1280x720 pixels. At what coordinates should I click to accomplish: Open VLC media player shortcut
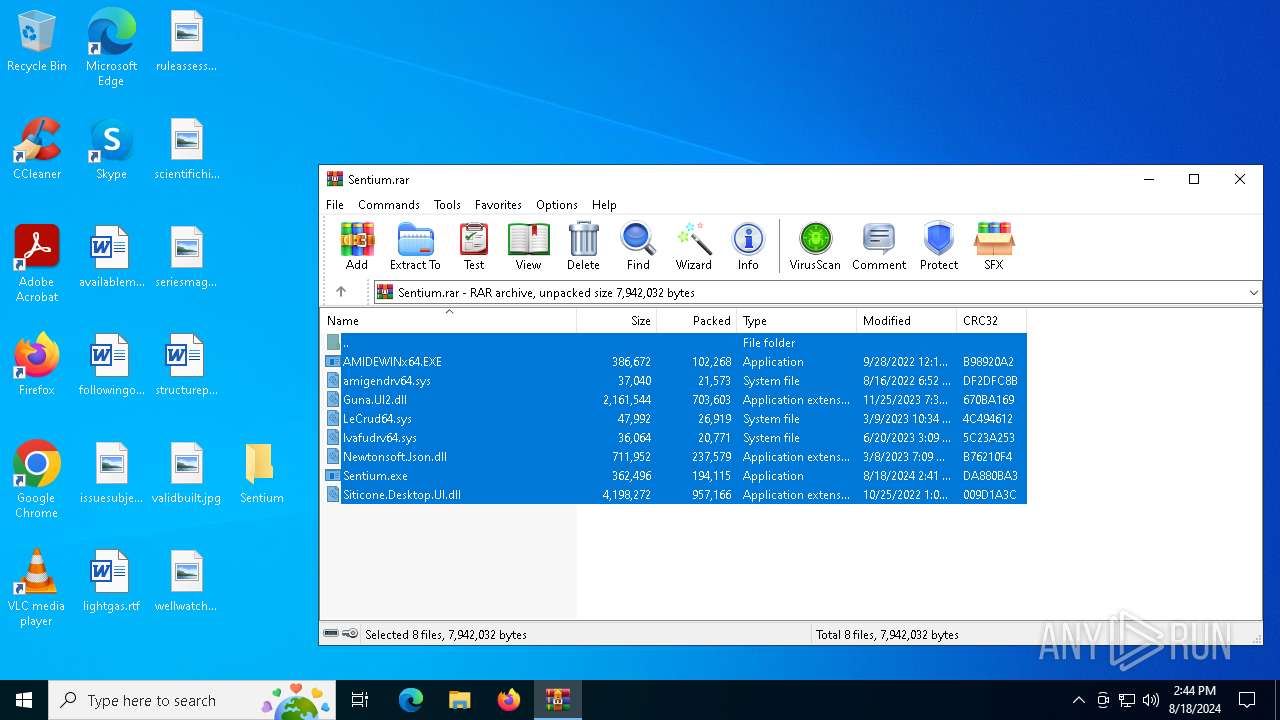[x=37, y=589]
